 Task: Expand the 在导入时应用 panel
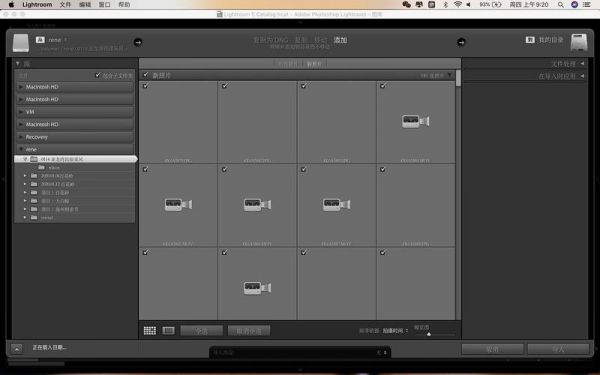(582, 76)
